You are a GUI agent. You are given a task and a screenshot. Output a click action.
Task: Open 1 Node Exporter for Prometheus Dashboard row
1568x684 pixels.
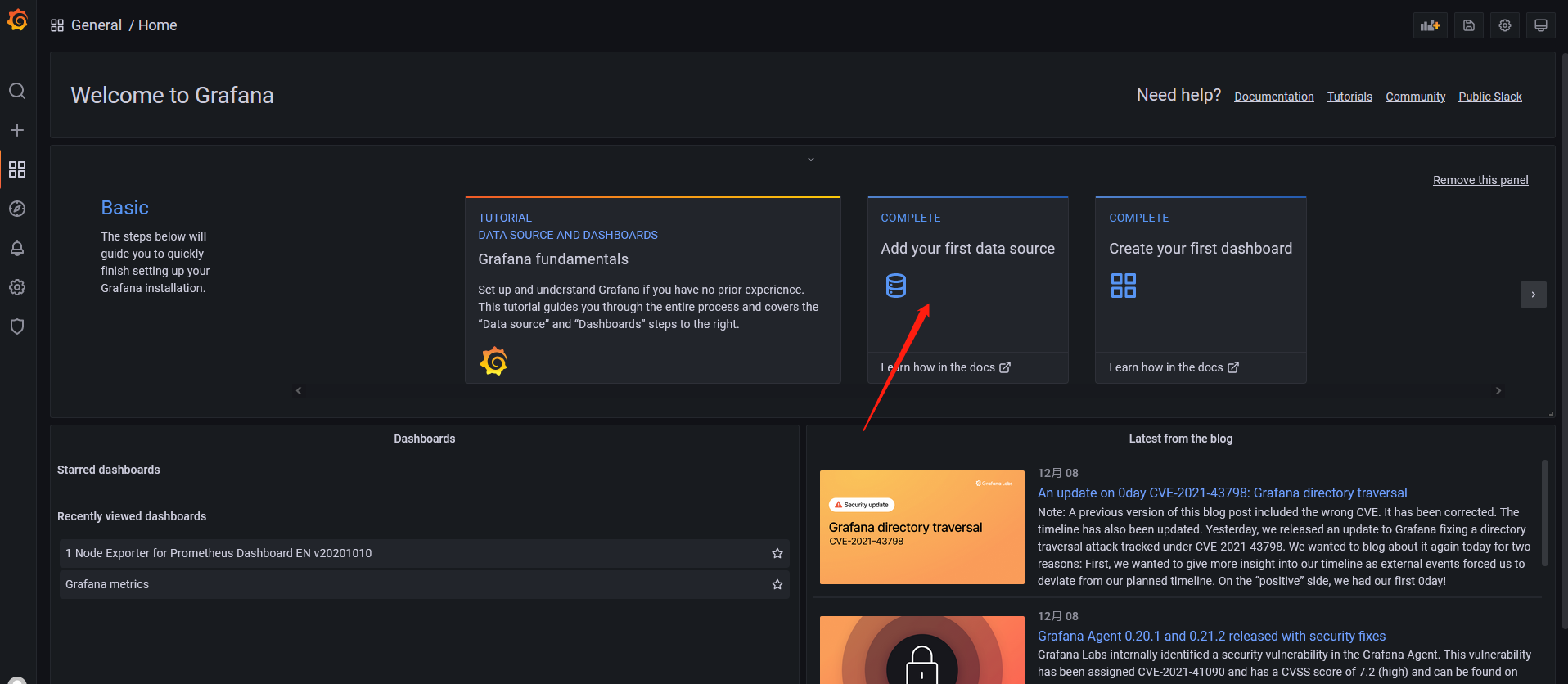[425, 554]
